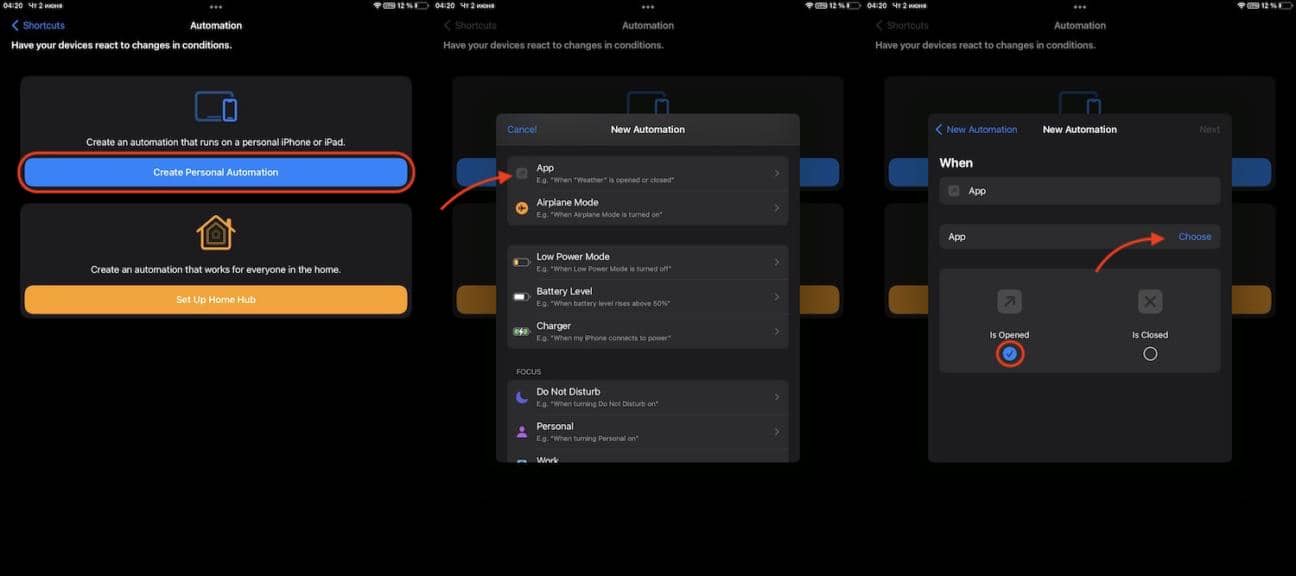
Task: Expand the Personal focus row chevron
Action: pyautogui.click(x=777, y=432)
